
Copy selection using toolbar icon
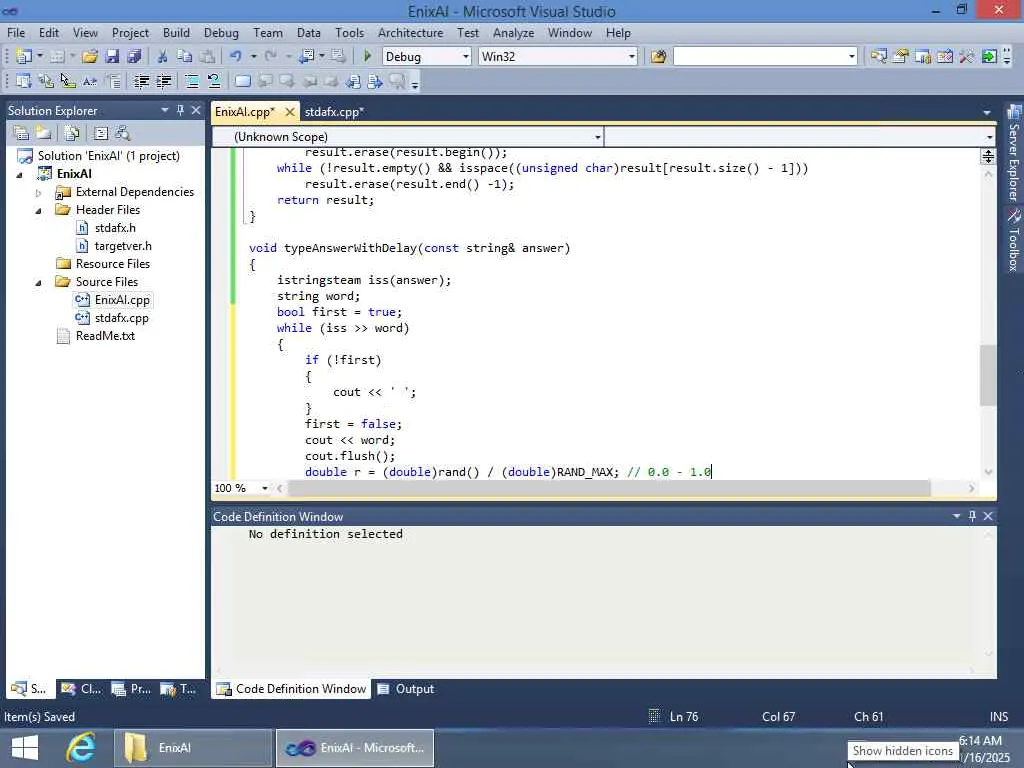185,56
